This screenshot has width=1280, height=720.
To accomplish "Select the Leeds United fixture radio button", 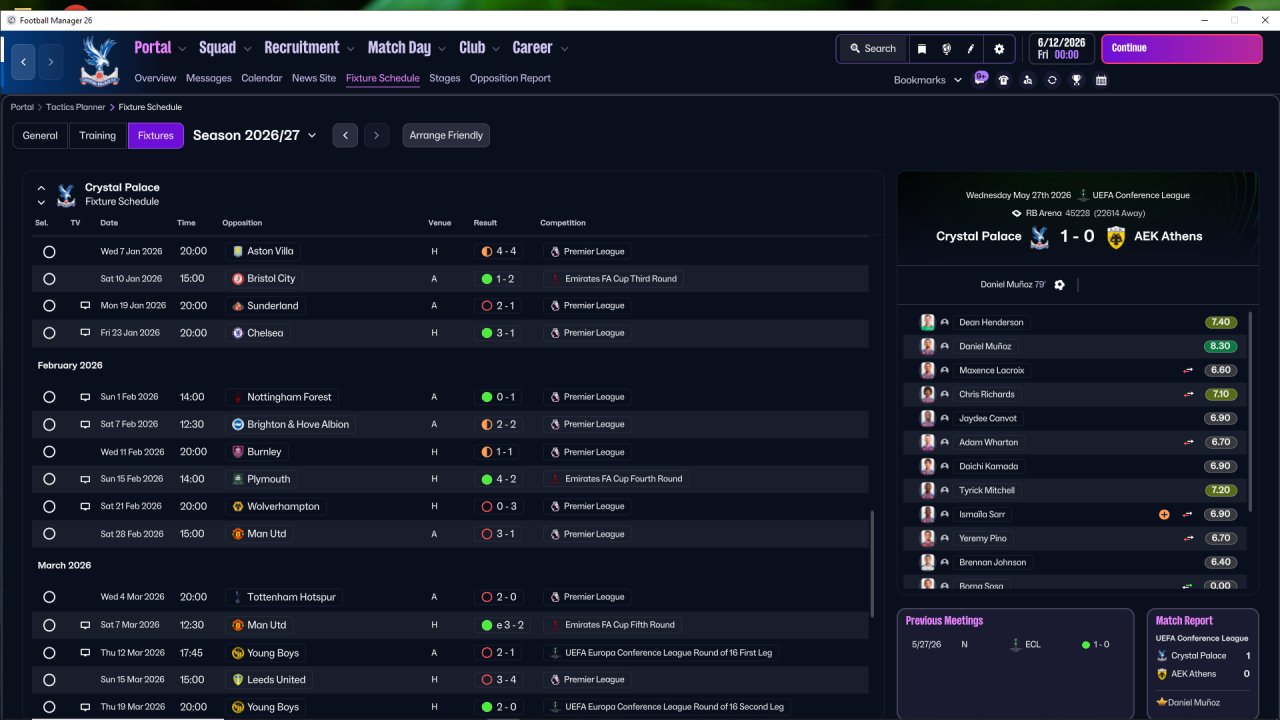I will click(49, 680).
